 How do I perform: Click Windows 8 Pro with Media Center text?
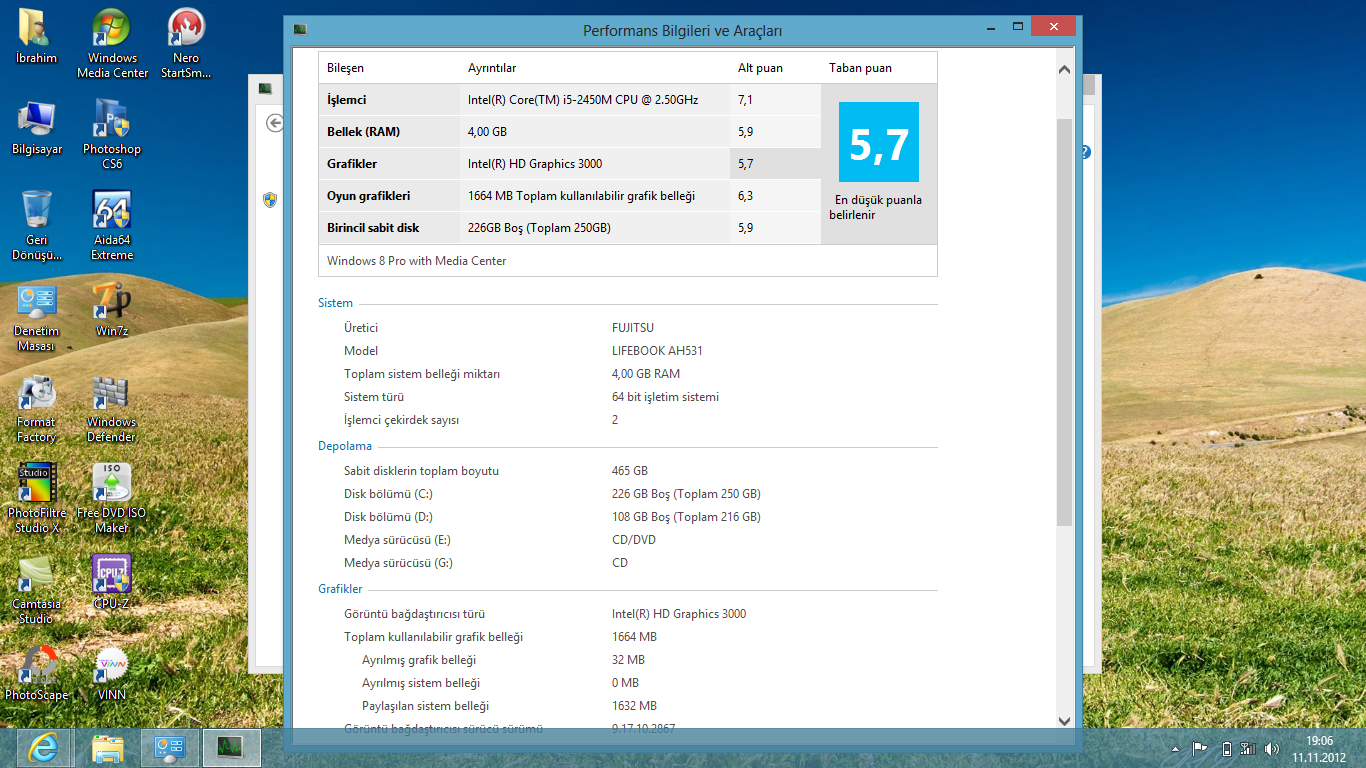click(x=417, y=260)
